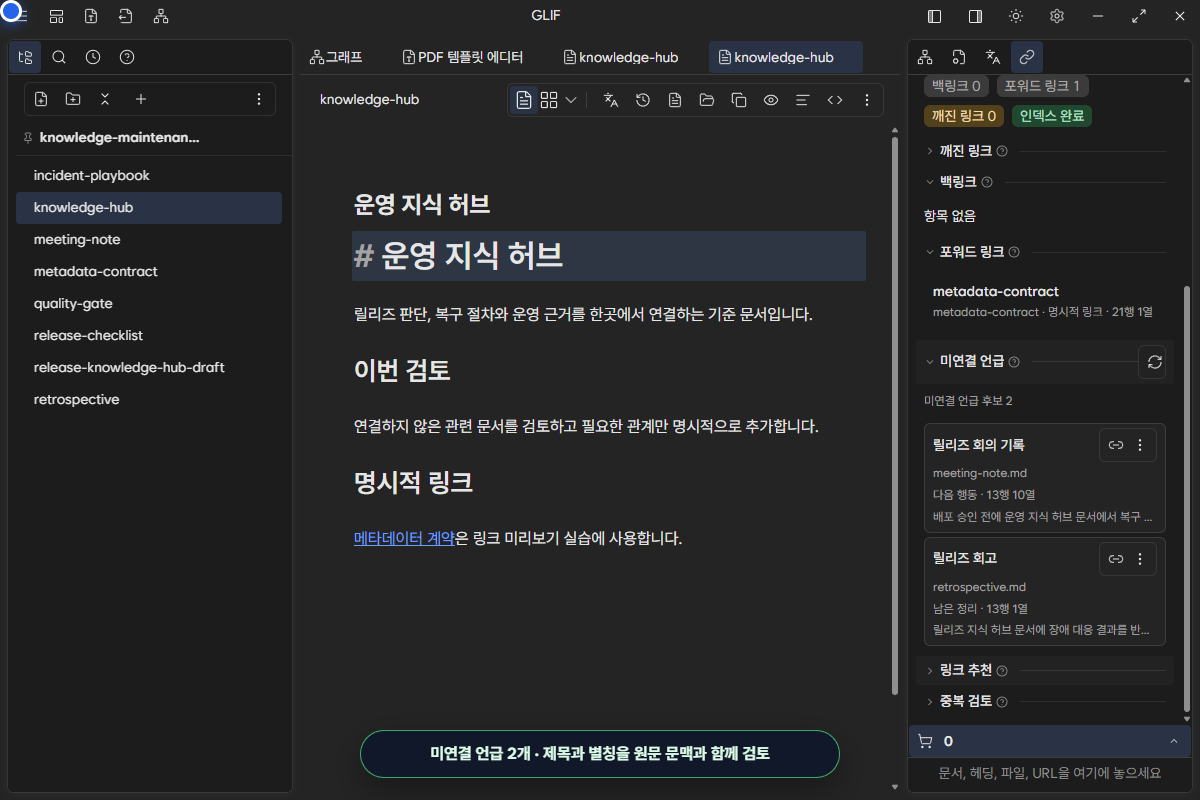Open more options for 릴리즈 회고
1200x800 pixels.
click(x=1141, y=560)
